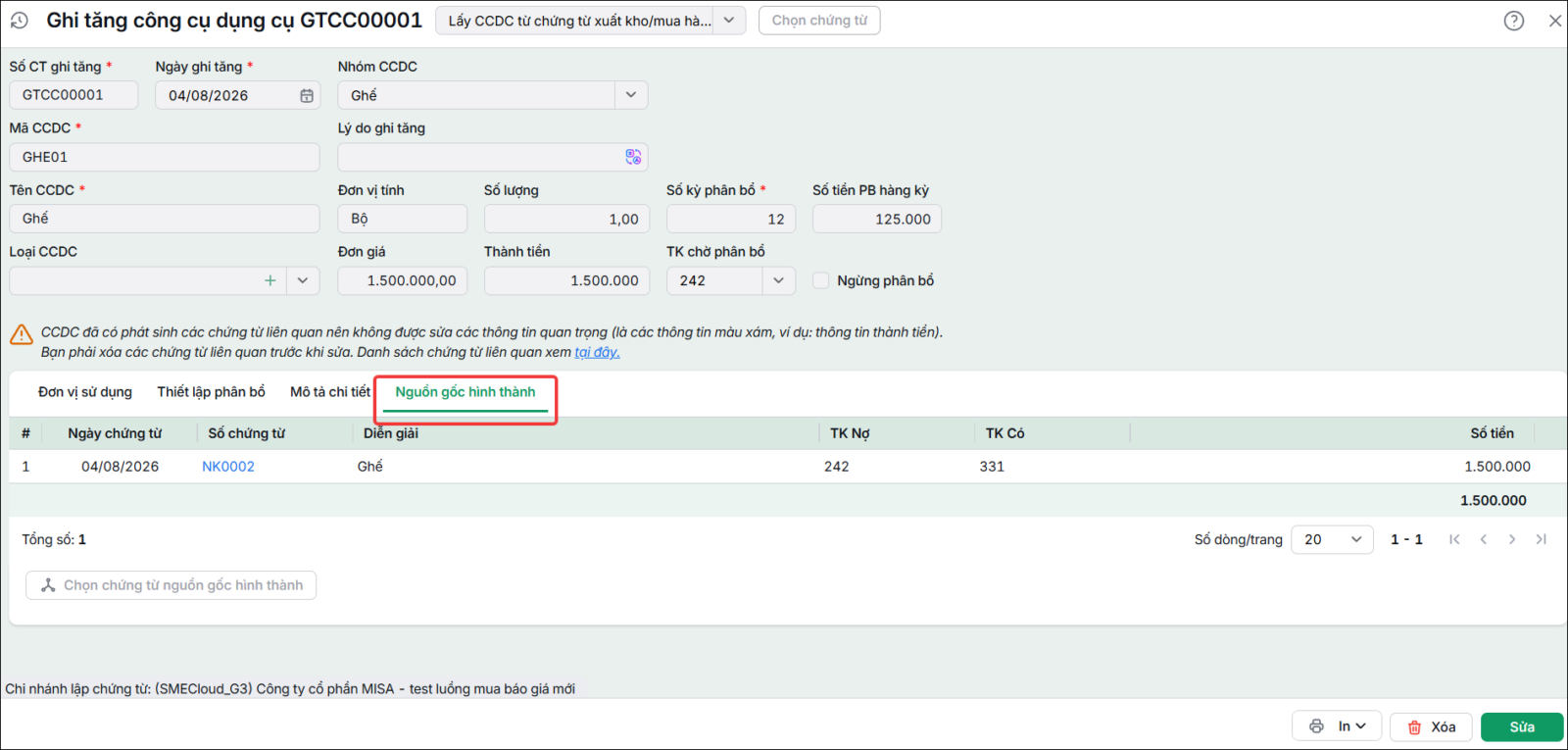Click the Thành tiền field
Viewport: 1568px width, 750px height.
(x=566, y=280)
